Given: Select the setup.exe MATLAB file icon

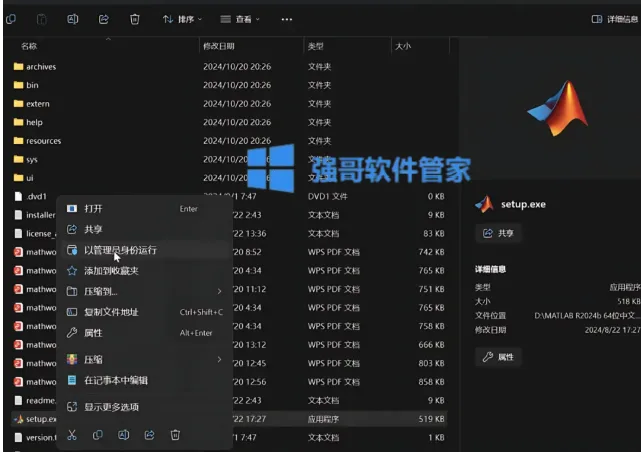Looking at the screenshot, I should 18,419.
